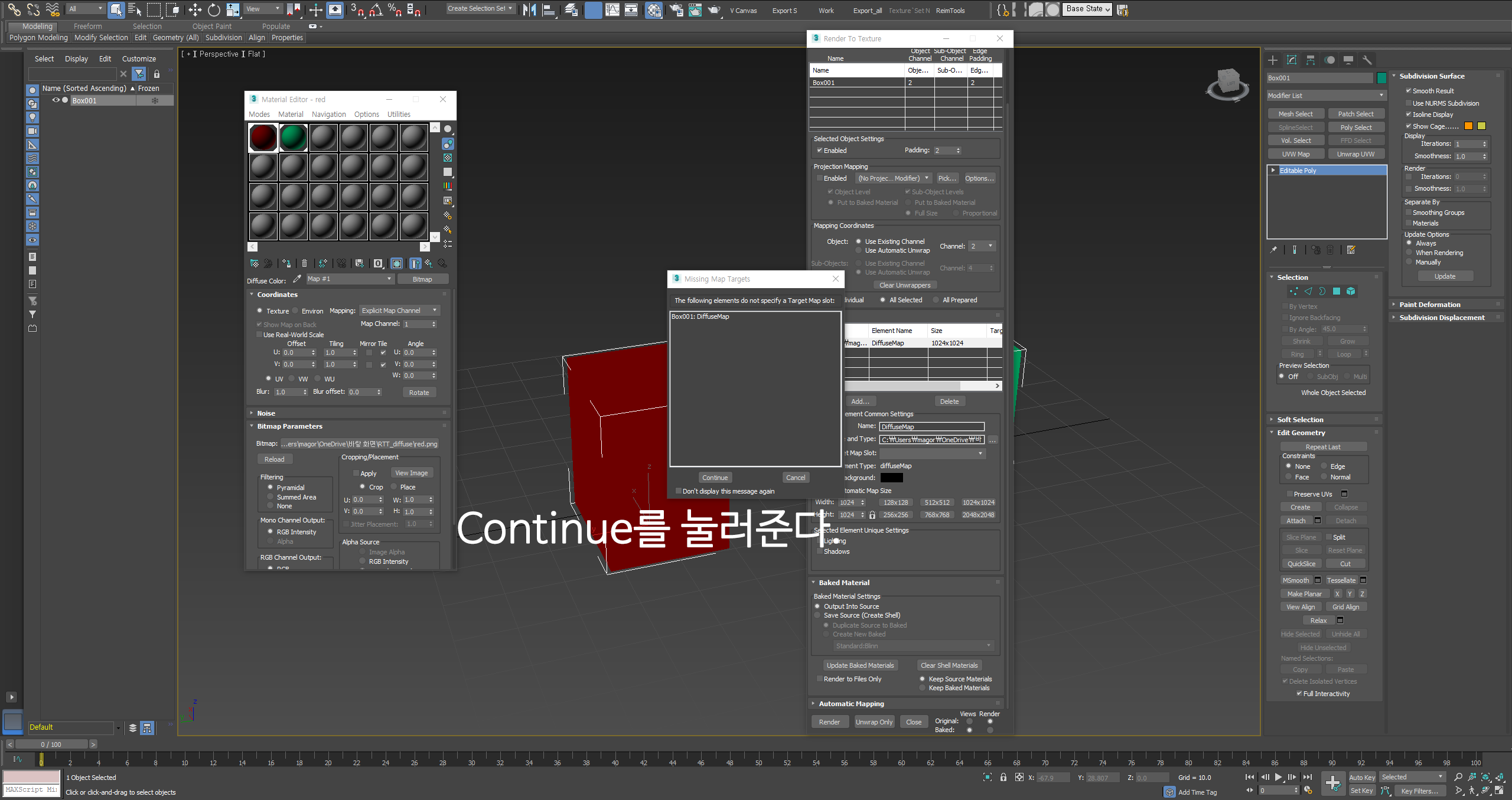Open the Utilities wrench panel icon
This screenshot has height=800, width=1512.
[x=1367, y=60]
